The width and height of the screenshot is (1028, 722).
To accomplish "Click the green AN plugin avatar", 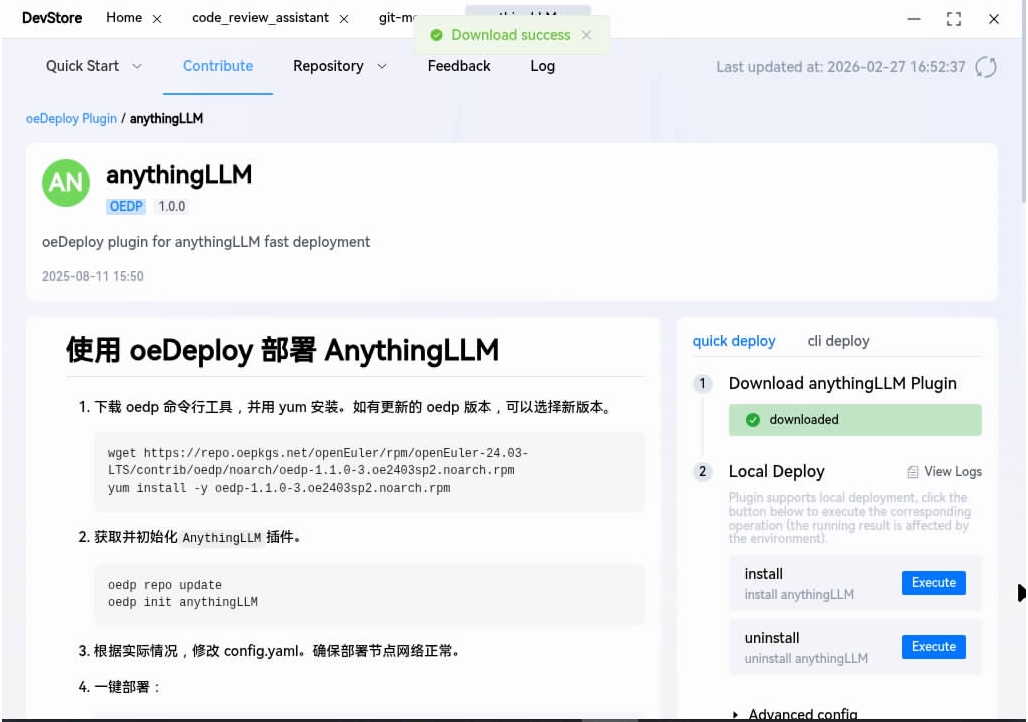I will tap(66, 183).
